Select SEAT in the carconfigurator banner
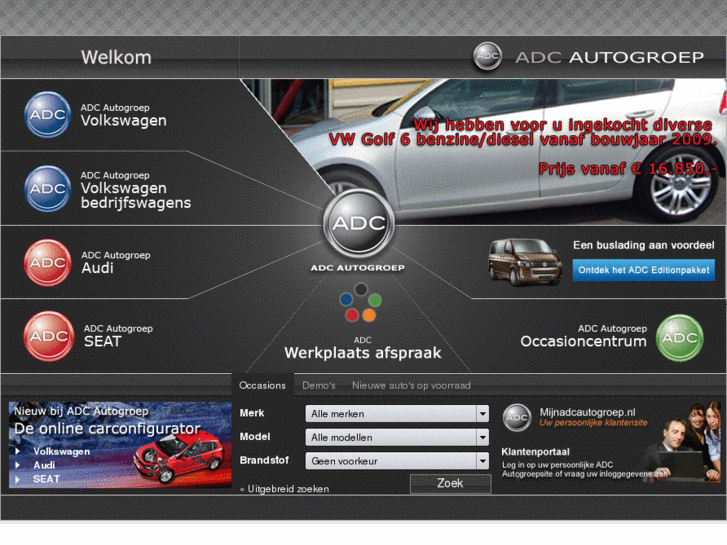 pos(46,479)
